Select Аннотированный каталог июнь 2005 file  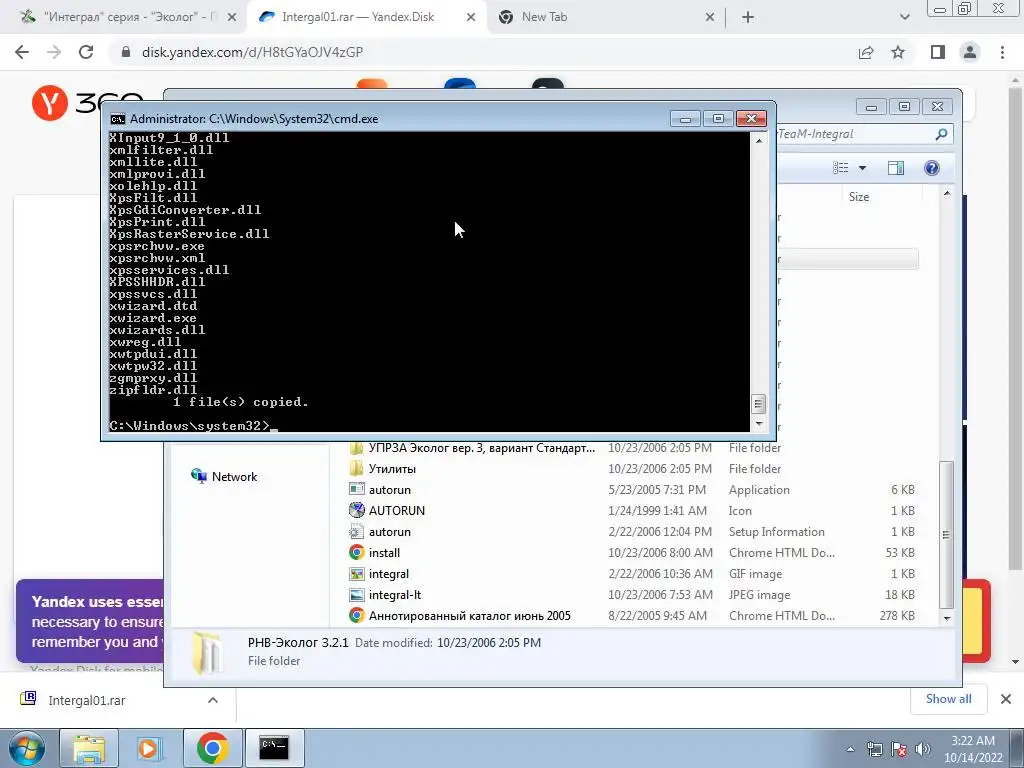click(631, 616)
